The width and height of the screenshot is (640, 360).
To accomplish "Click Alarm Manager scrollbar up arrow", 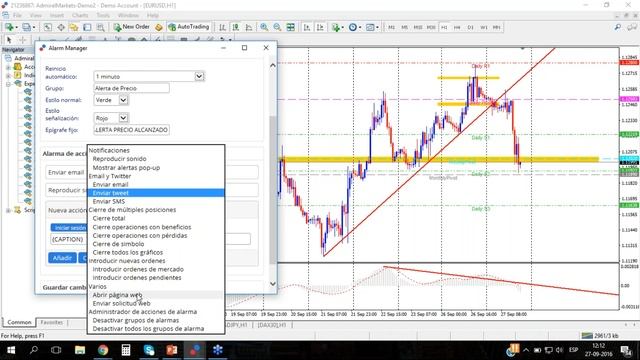I will (x=273, y=65).
